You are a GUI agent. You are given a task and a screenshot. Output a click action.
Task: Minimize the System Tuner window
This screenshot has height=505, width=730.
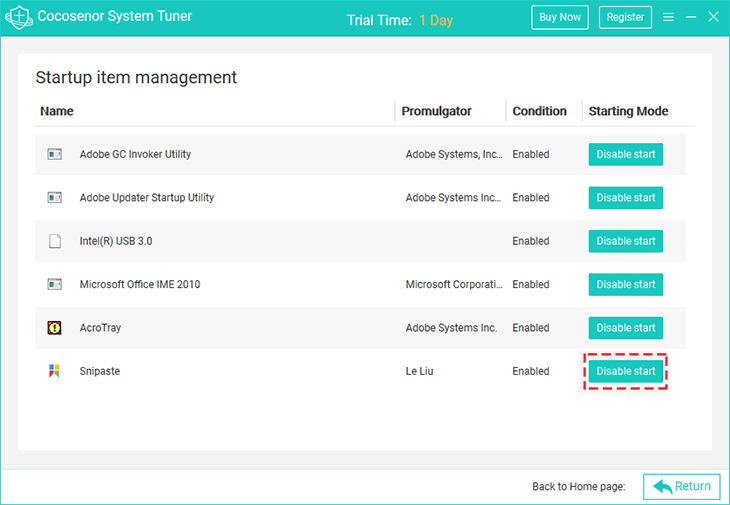pyautogui.click(x=691, y=17)
